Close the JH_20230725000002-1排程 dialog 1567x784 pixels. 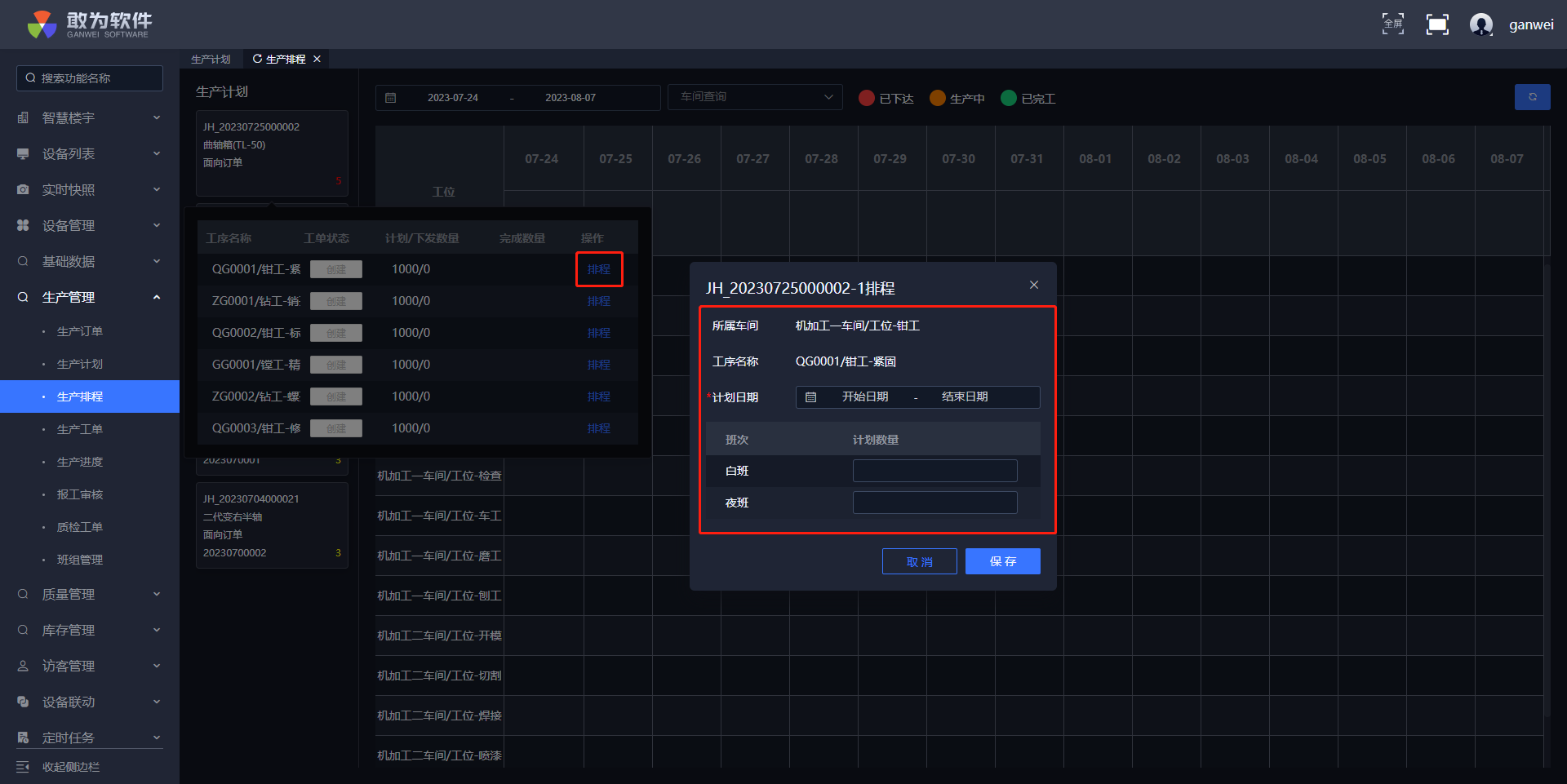[x=1033, y=285]
